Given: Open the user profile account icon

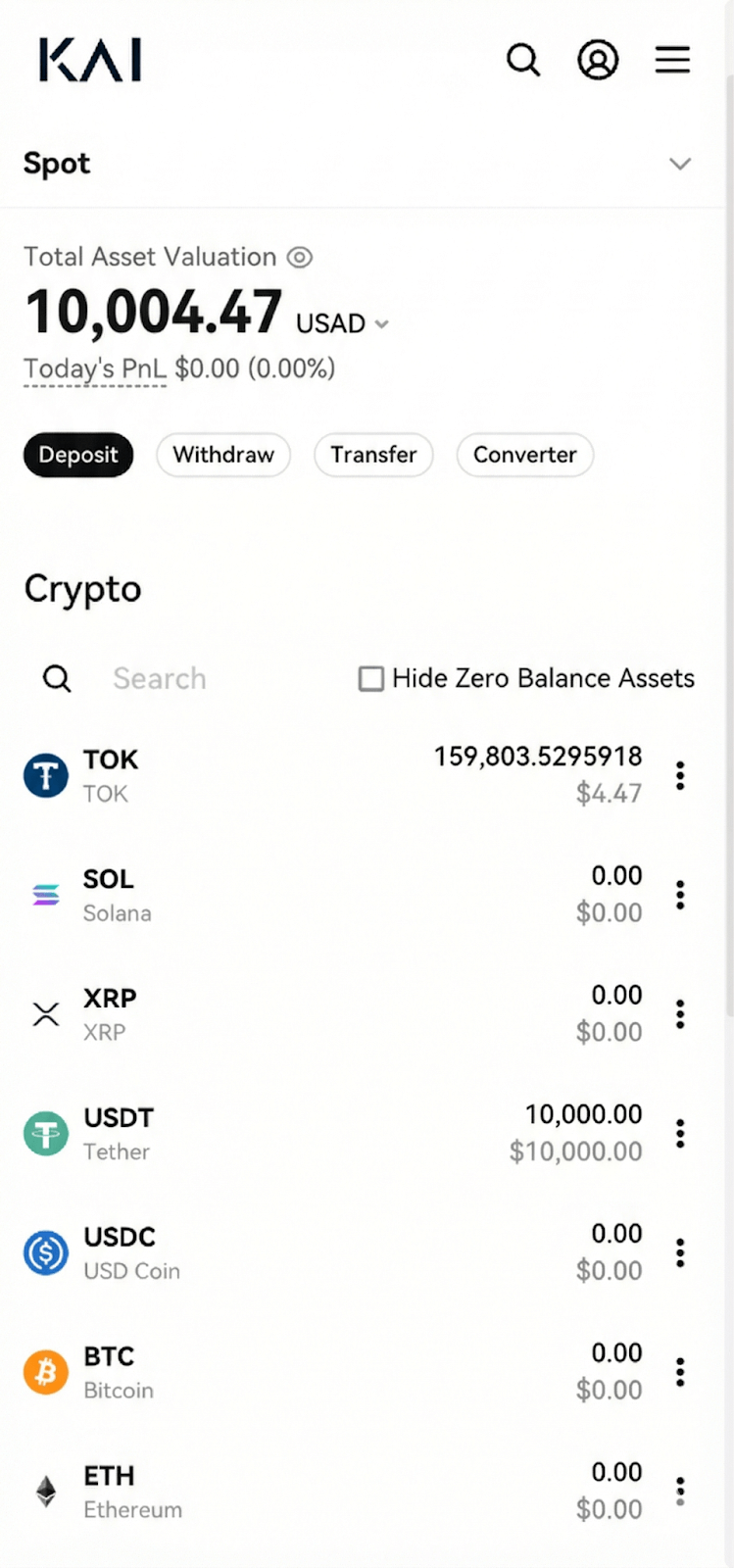Looking at the screenshot, I should pyautogui.click(x=598, y=60).
